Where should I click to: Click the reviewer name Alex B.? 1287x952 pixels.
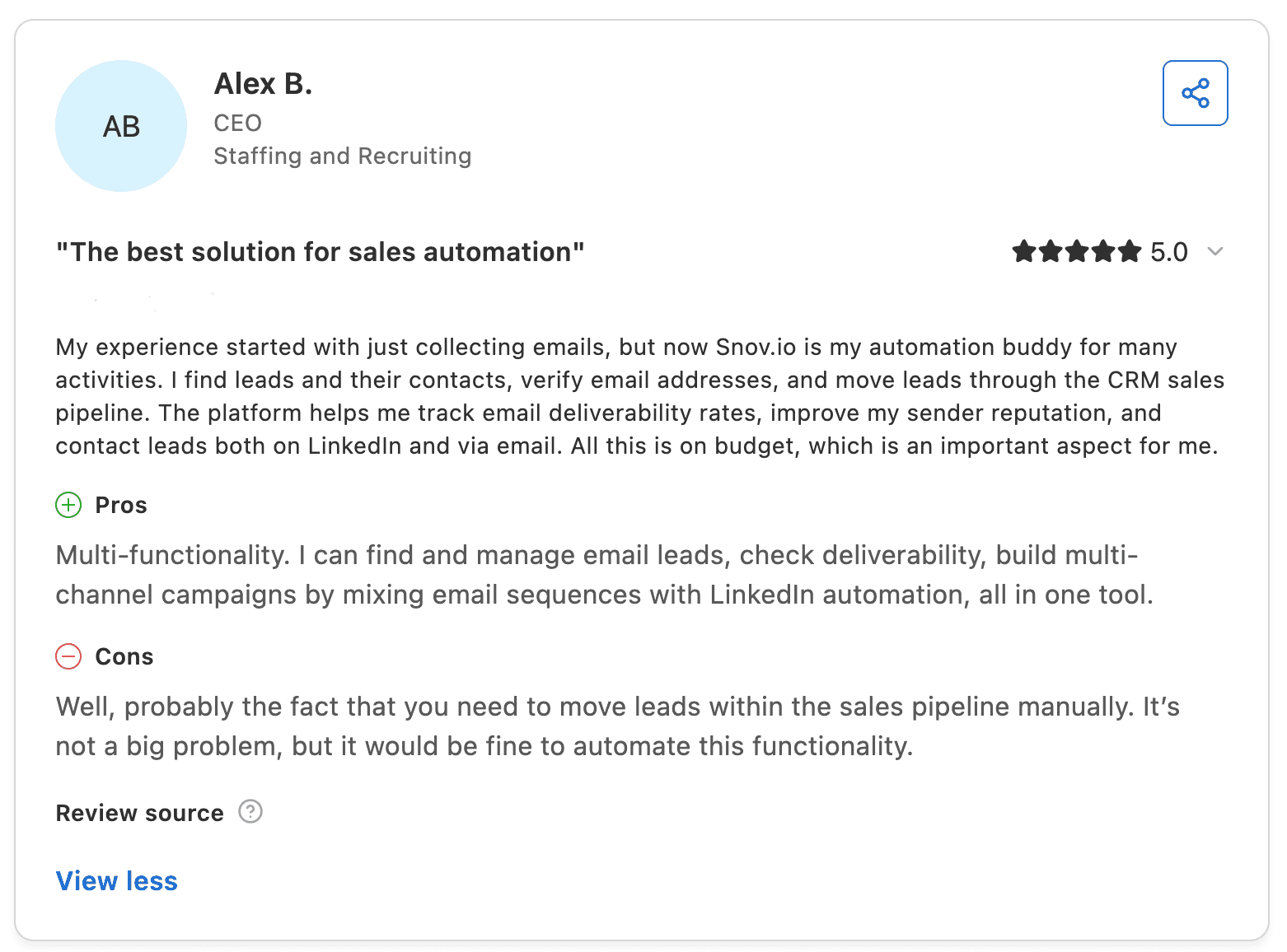[263, 84]
